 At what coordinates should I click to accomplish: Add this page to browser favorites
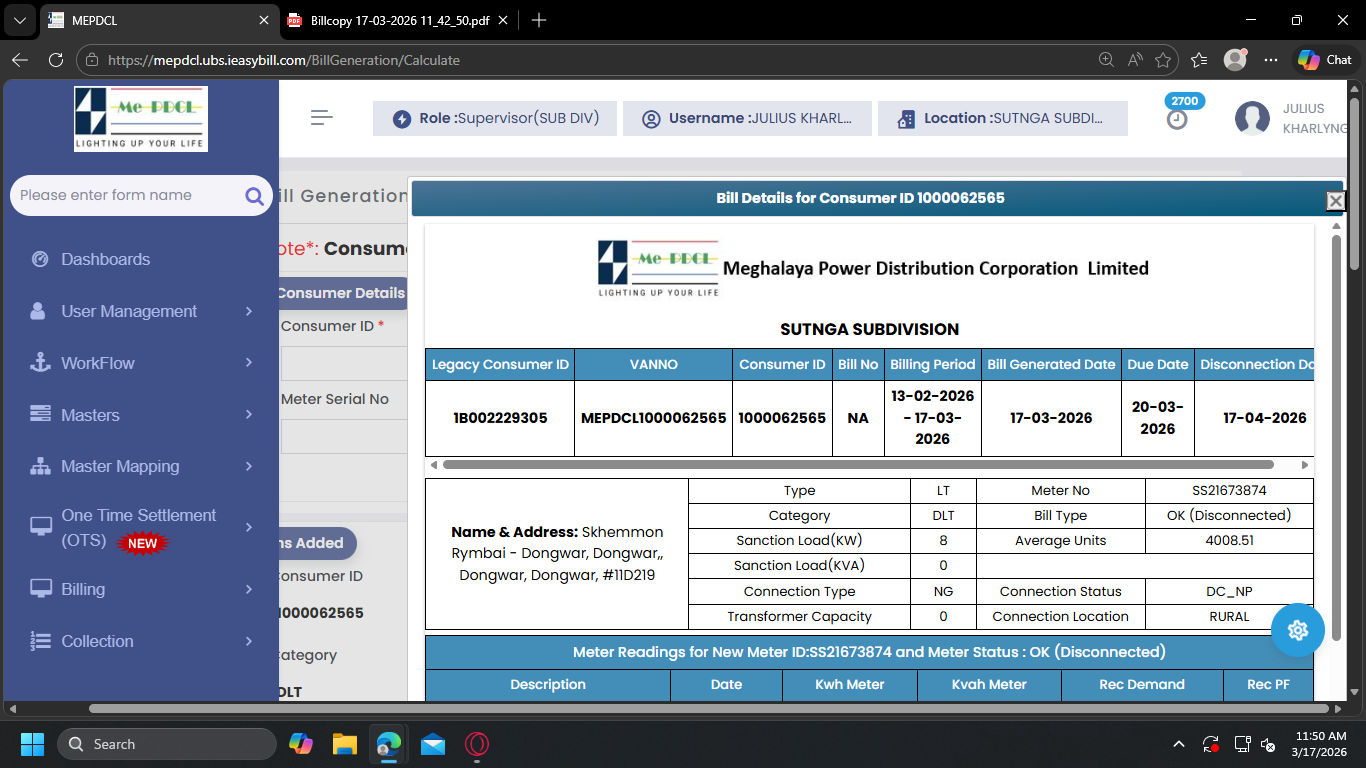[1163, 60]
